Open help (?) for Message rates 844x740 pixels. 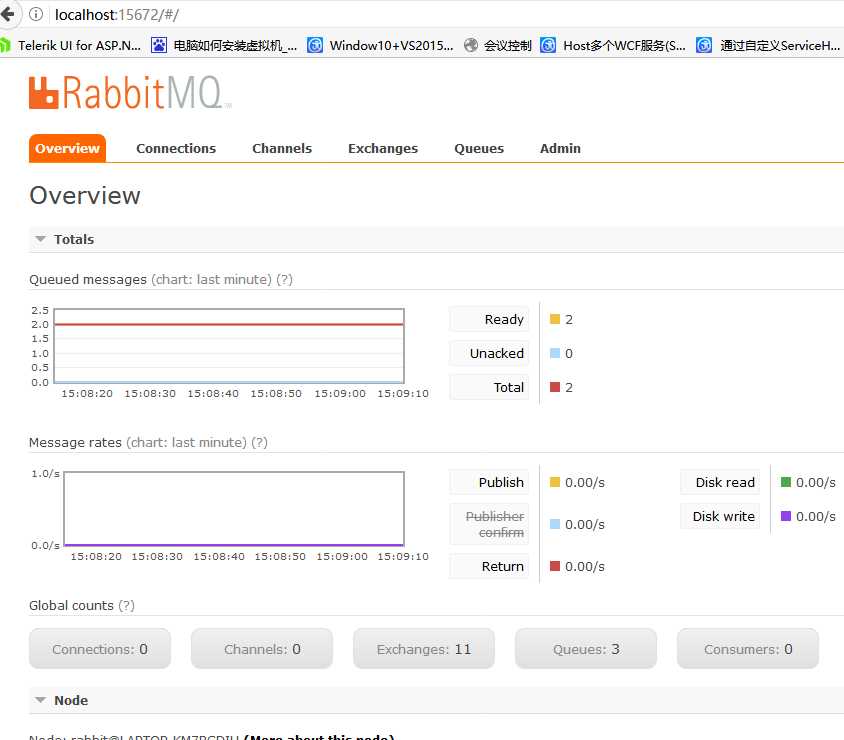(x=259, y=442)
